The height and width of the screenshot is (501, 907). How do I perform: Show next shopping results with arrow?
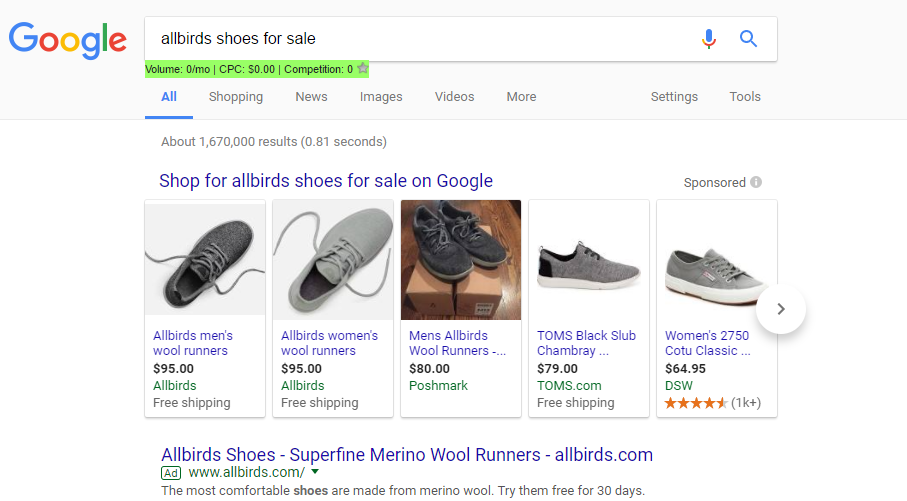pyautogui.click(x=781, y=309)
